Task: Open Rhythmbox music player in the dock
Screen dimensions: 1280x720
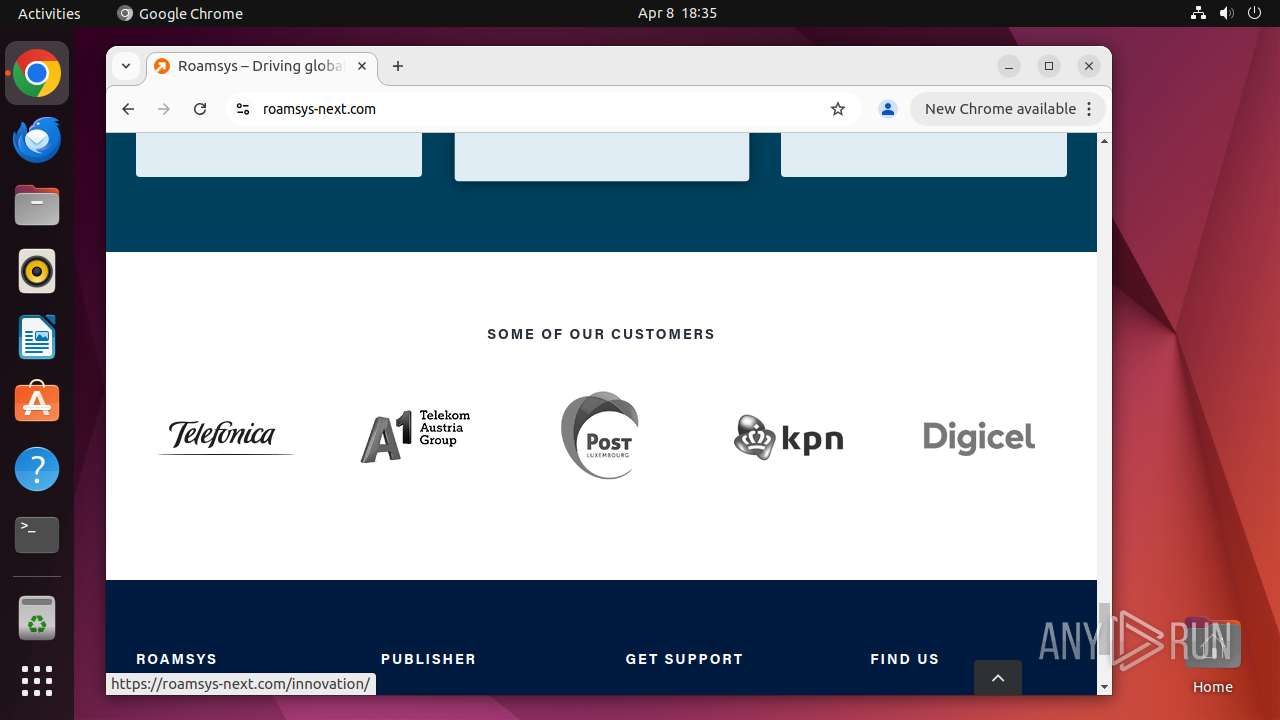Action: click(37, 271)
